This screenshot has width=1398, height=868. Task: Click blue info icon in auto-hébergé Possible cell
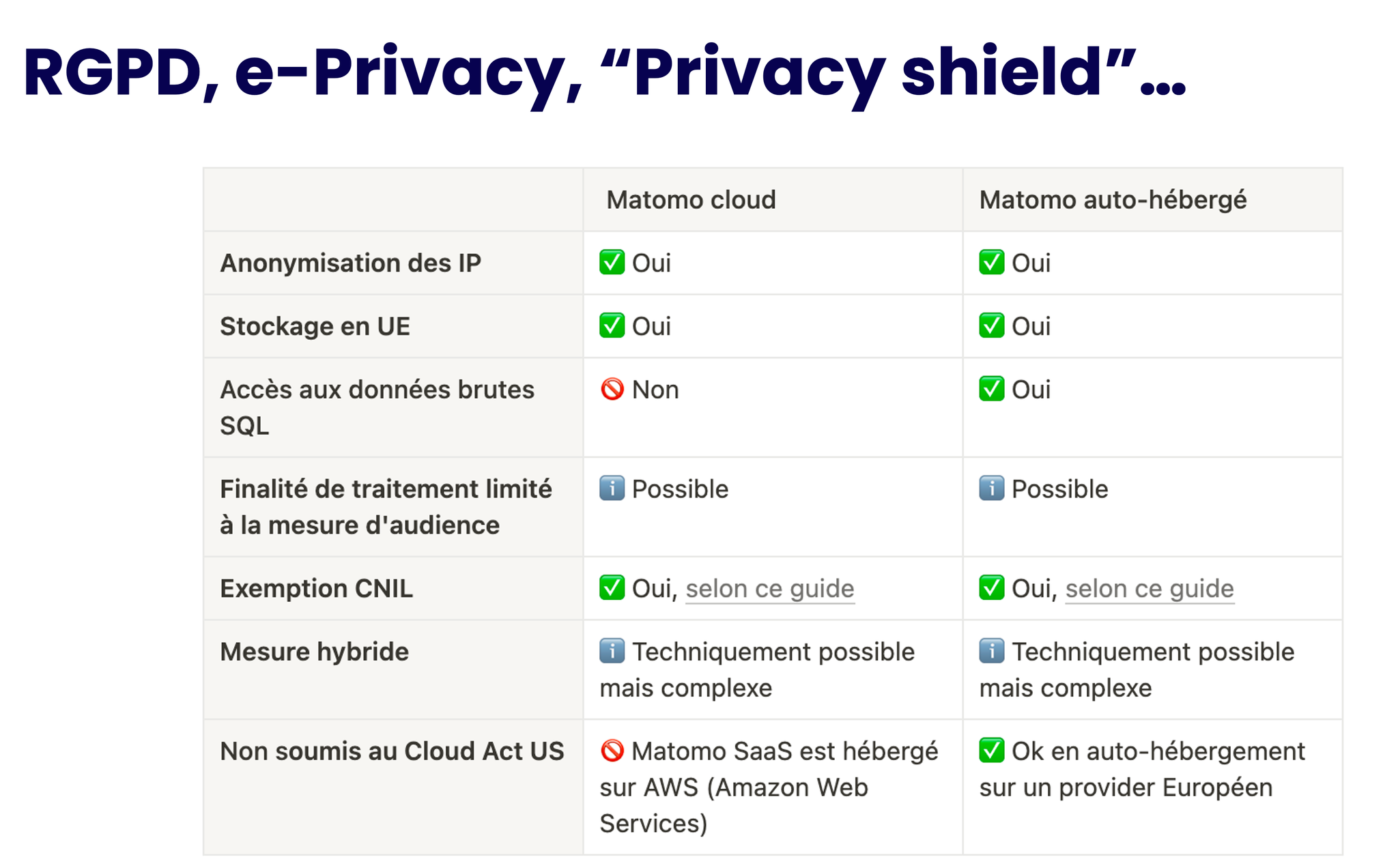(x=991, y=489)
